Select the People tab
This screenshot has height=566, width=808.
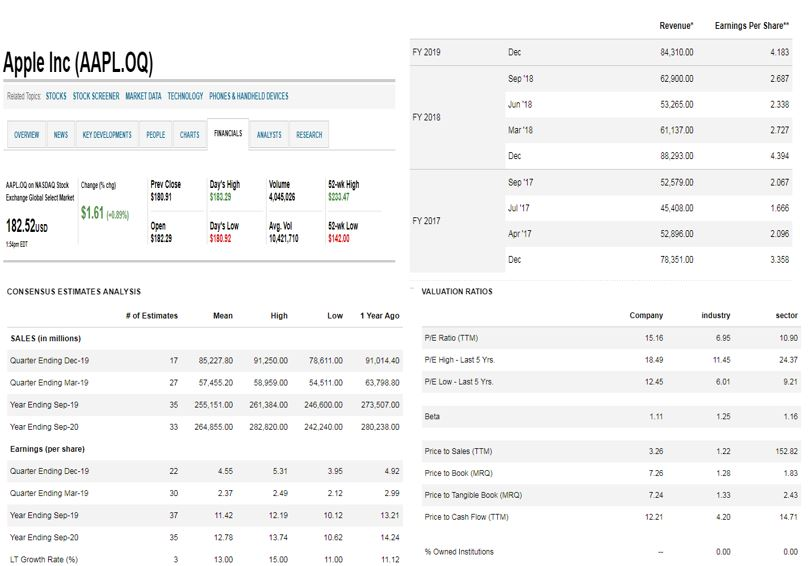(x=156, y=135)
